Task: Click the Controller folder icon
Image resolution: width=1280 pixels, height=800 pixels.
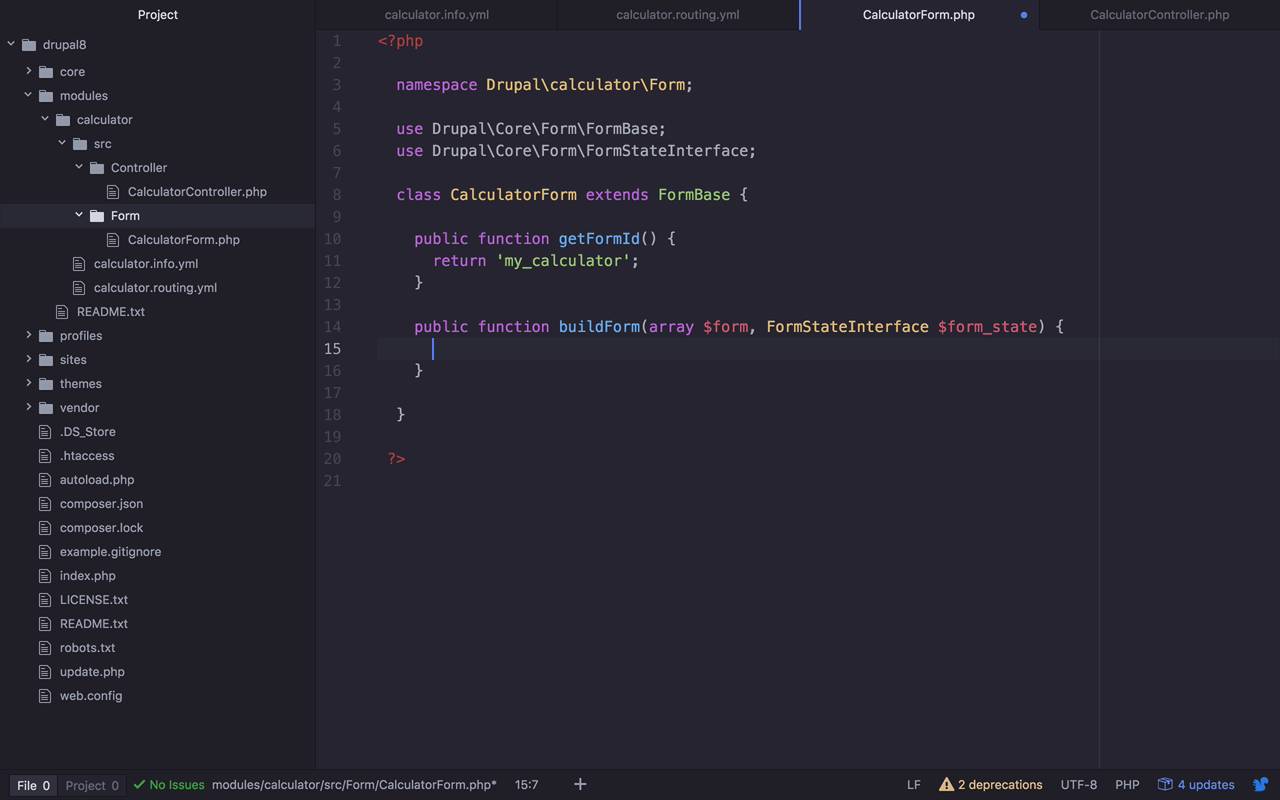Action: (97, 167)
